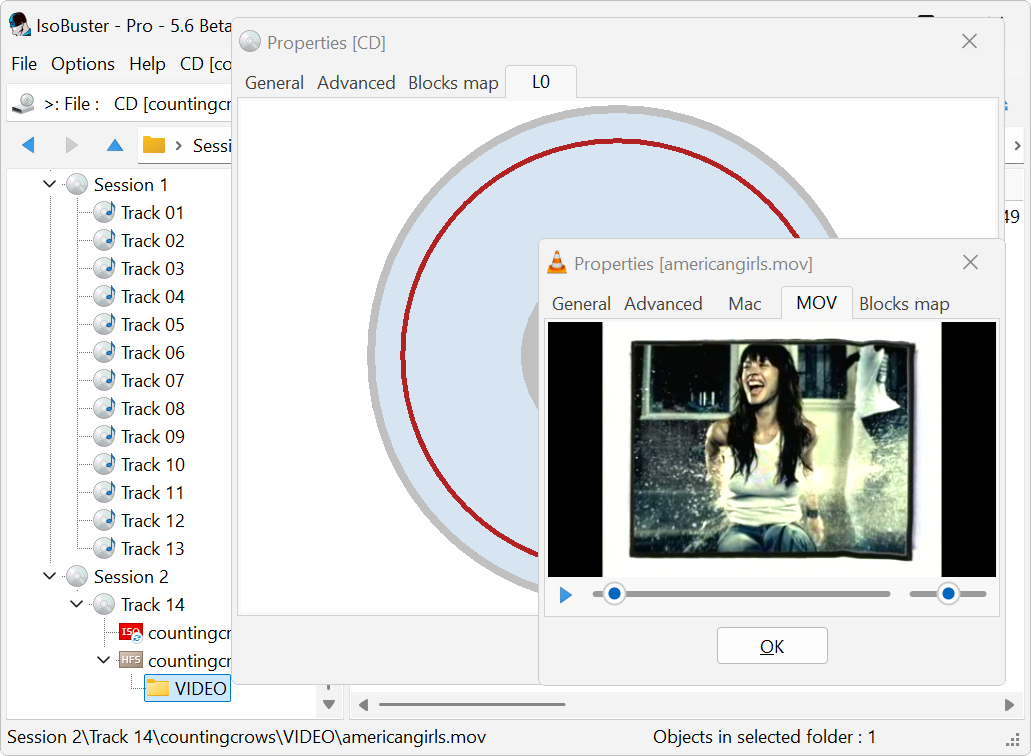1031x756 pixels.
Task: Expand the breadcrumb chevron before Session
Action: pos(178,145)
